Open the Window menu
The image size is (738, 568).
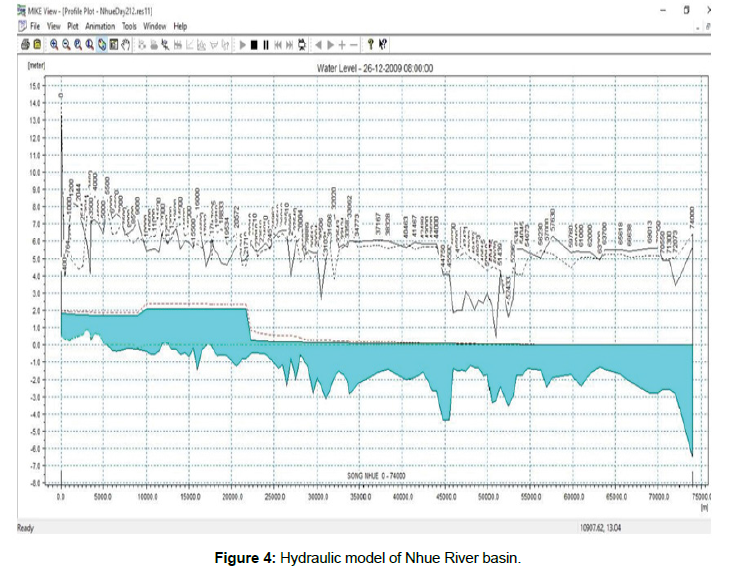[x=155, y=26]
